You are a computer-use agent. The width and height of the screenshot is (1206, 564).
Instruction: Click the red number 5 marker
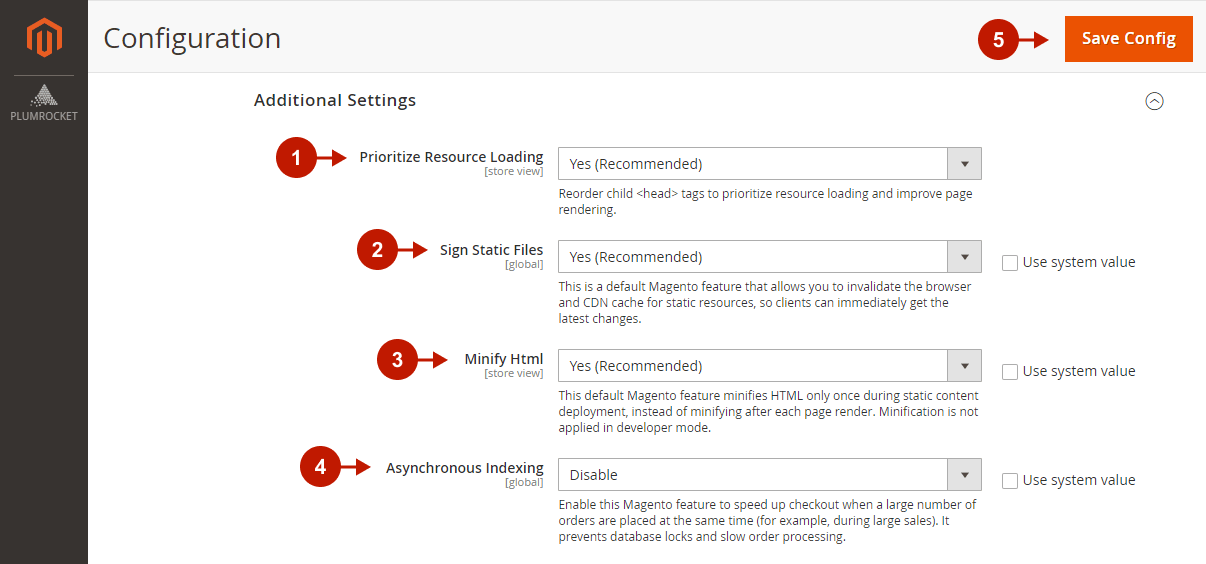(998, 40)
